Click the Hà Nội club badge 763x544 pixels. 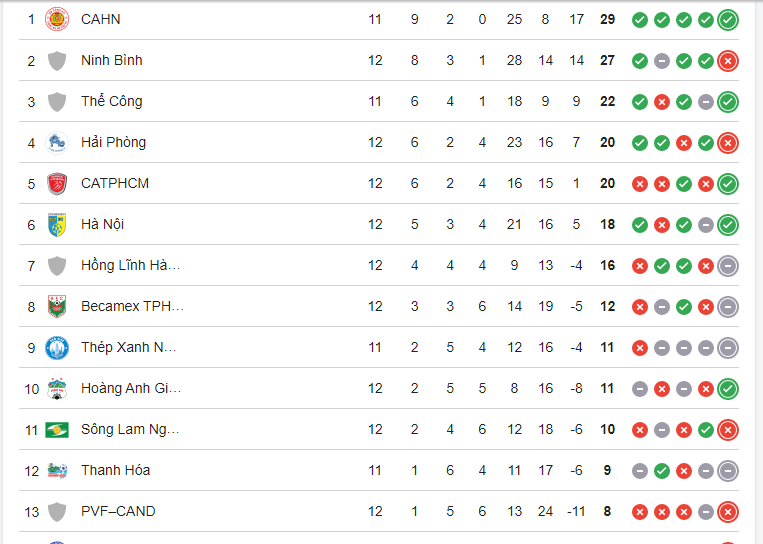tap(57, 224)
